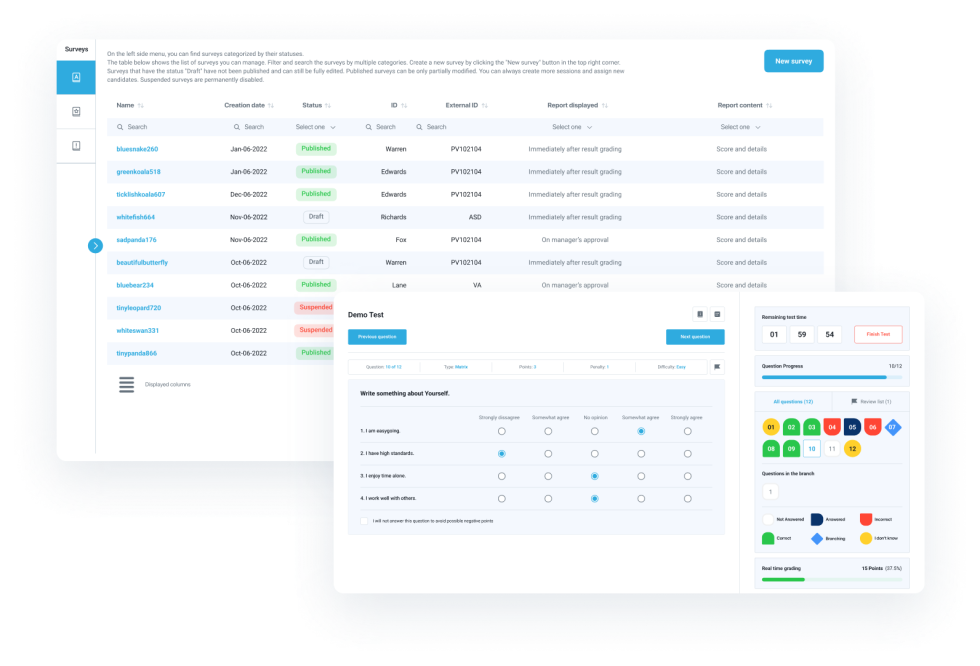Open the starred surveys sidebar icon

pyautogui.click(x=76, y=112)
